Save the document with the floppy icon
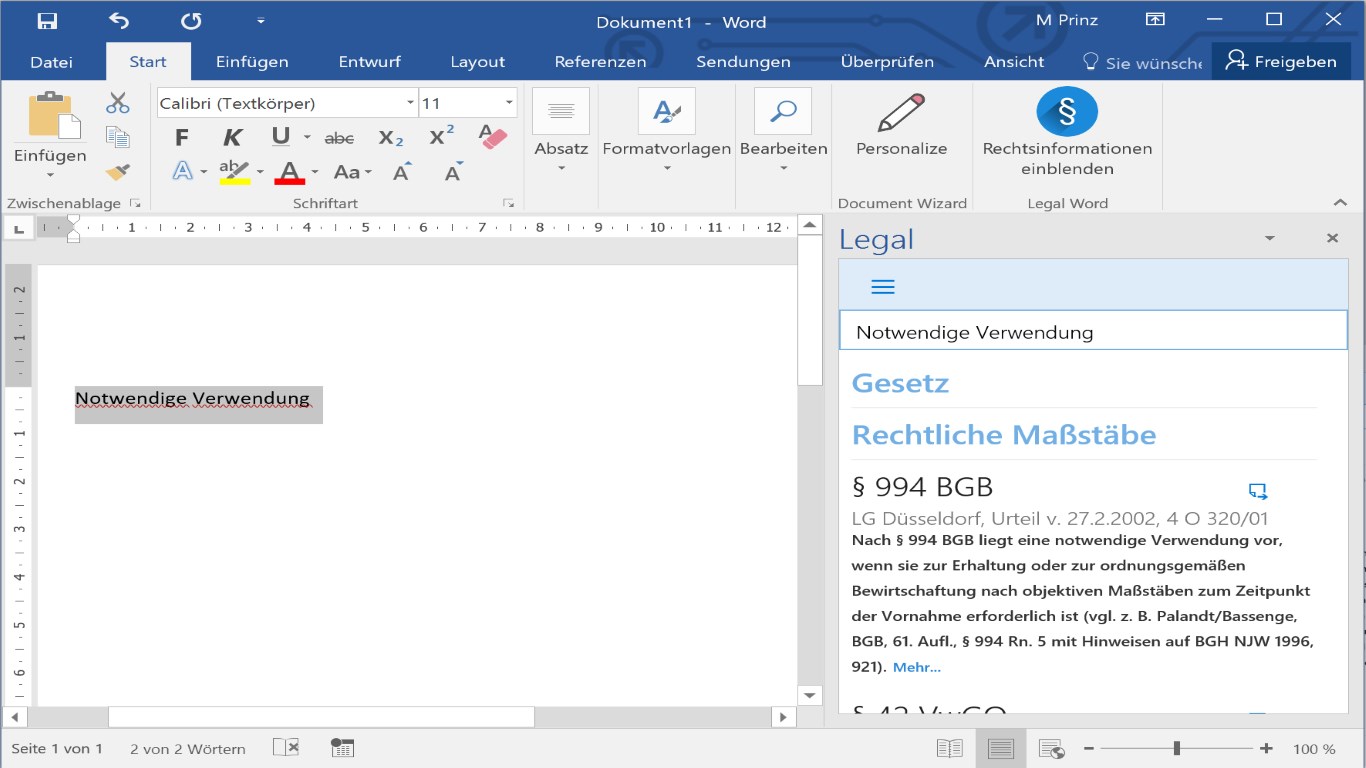 [47, 21]
